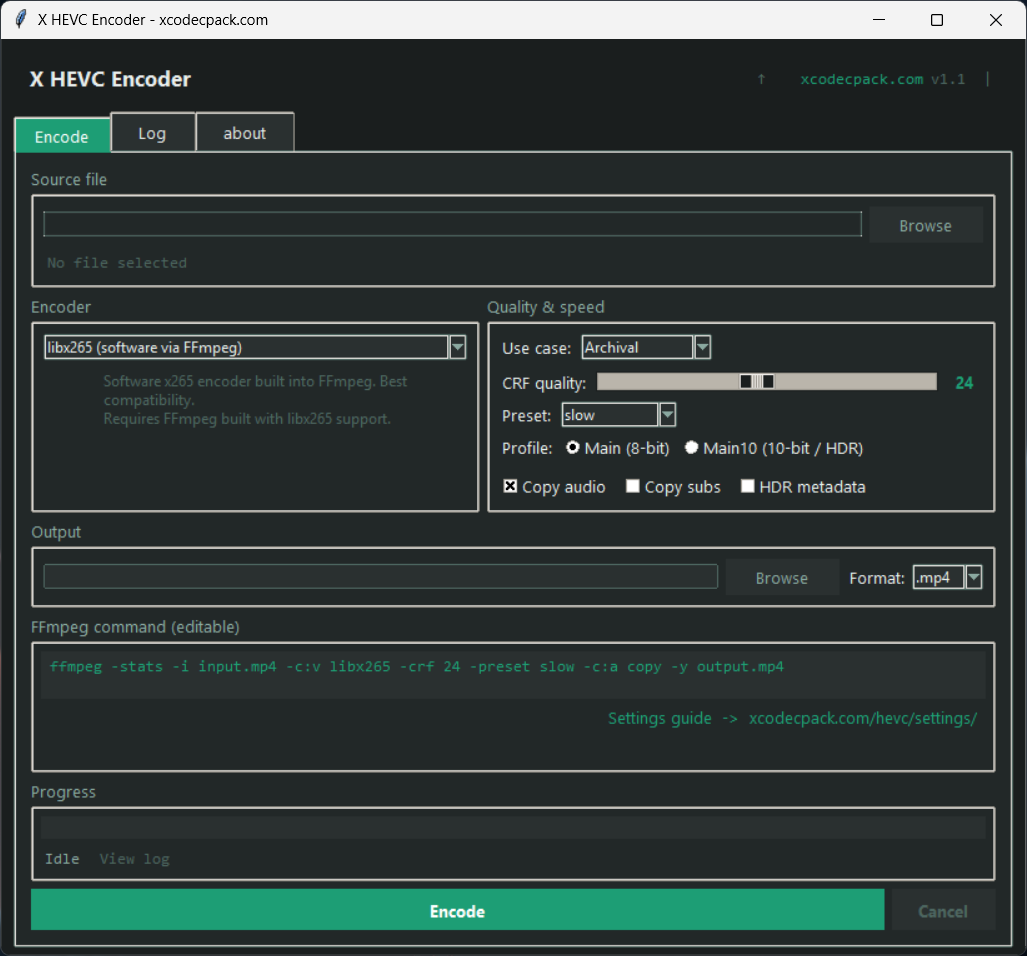This screenshot has width=1027, height=956.
Task: Open the about tab
Action: [x=245, y=133]
